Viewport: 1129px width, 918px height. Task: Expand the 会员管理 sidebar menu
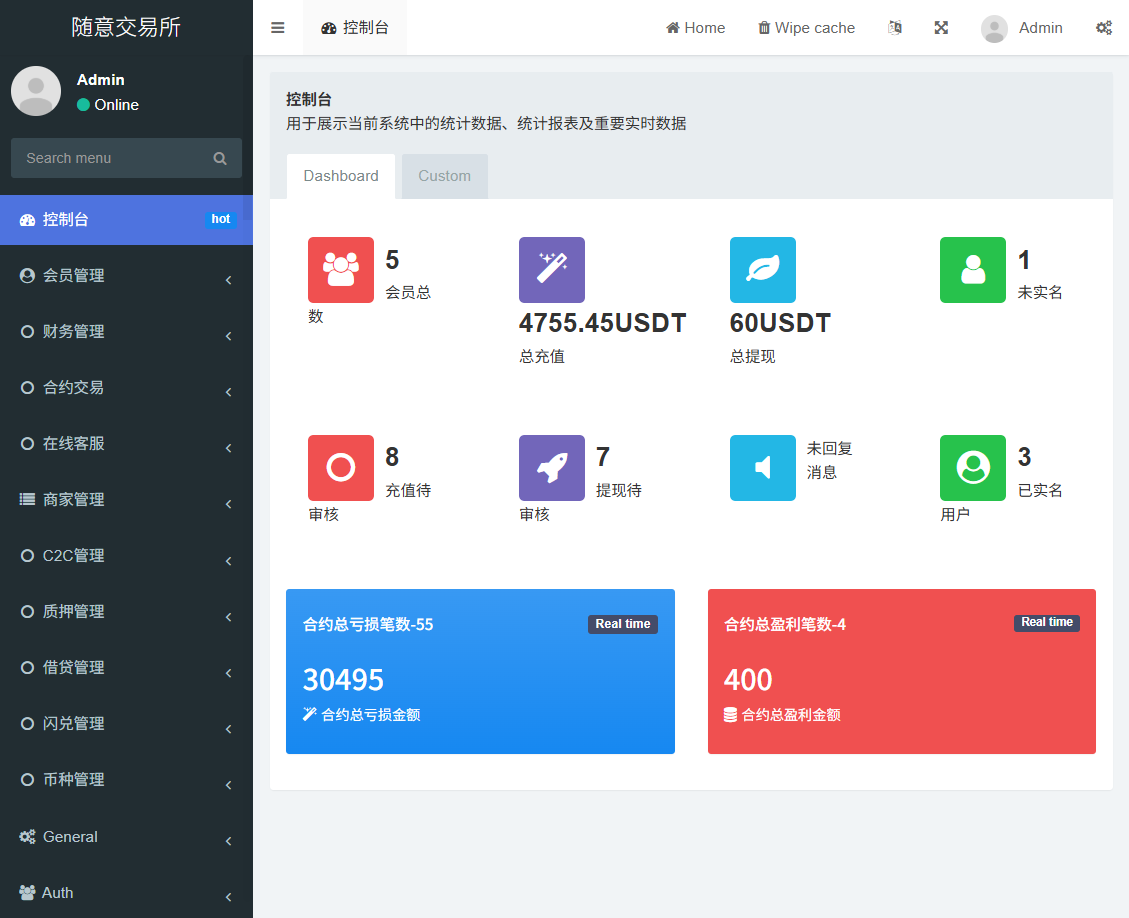click(126, 276)
